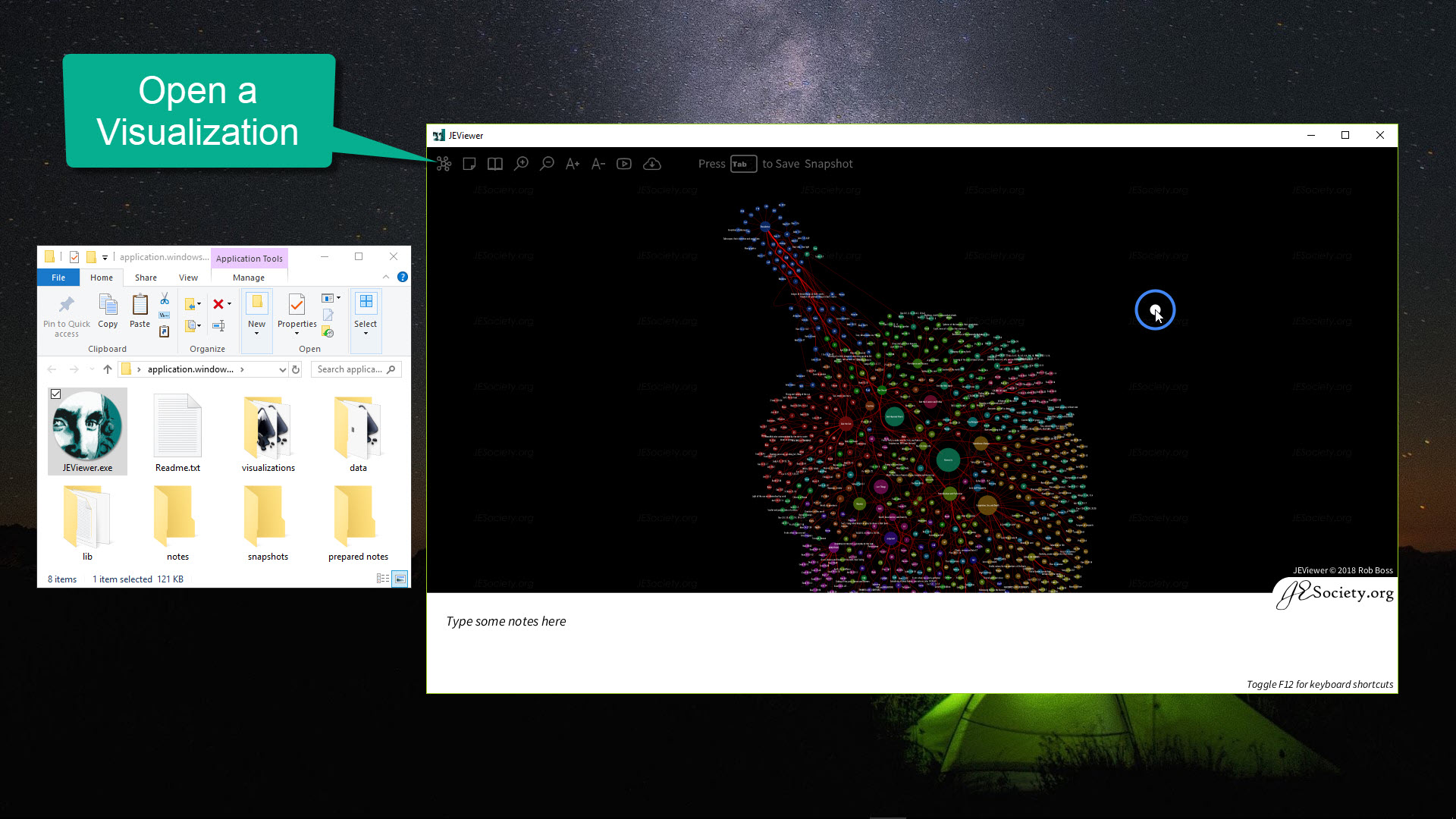Viewport: 1456px width, 819px height.
Task: Click the cloud download icon in JEViewer
Action: click(652, 164)
